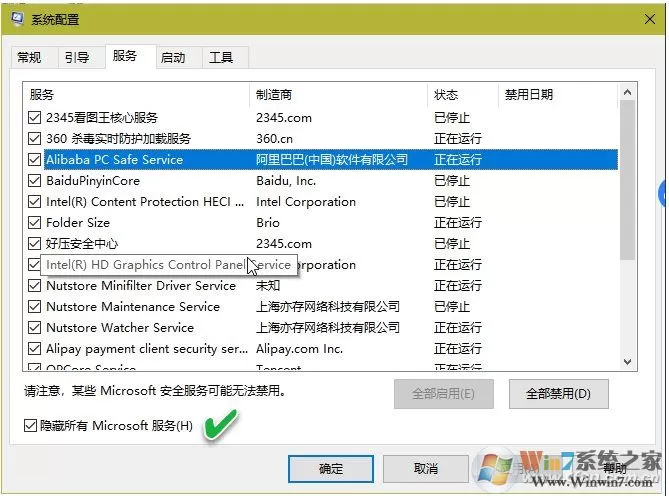Image resolution: width=669 pixels, height=496 pixels.
Task: Select Nutstore Maintenance Service name
Action: [133, 307]
